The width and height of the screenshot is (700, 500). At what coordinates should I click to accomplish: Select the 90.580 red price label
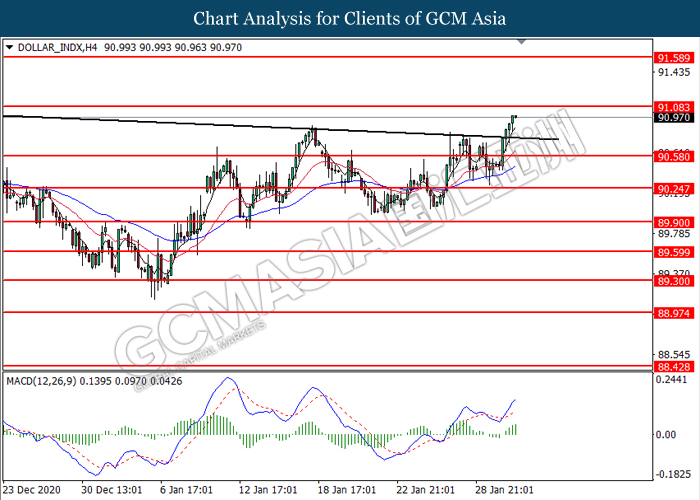(x=673, y=156)
